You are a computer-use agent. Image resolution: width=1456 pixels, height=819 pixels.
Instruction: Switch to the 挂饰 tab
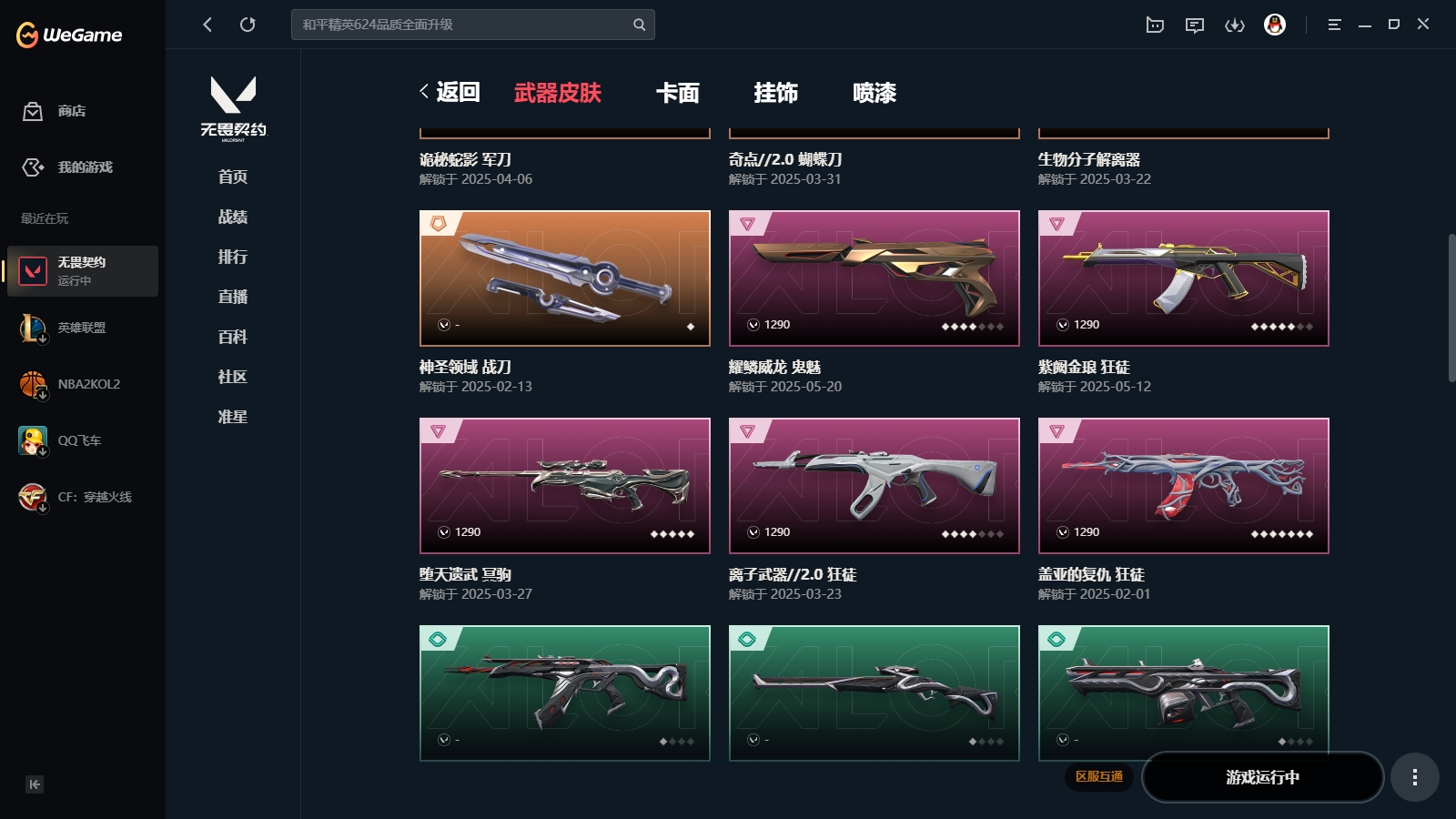click(776, 93)
